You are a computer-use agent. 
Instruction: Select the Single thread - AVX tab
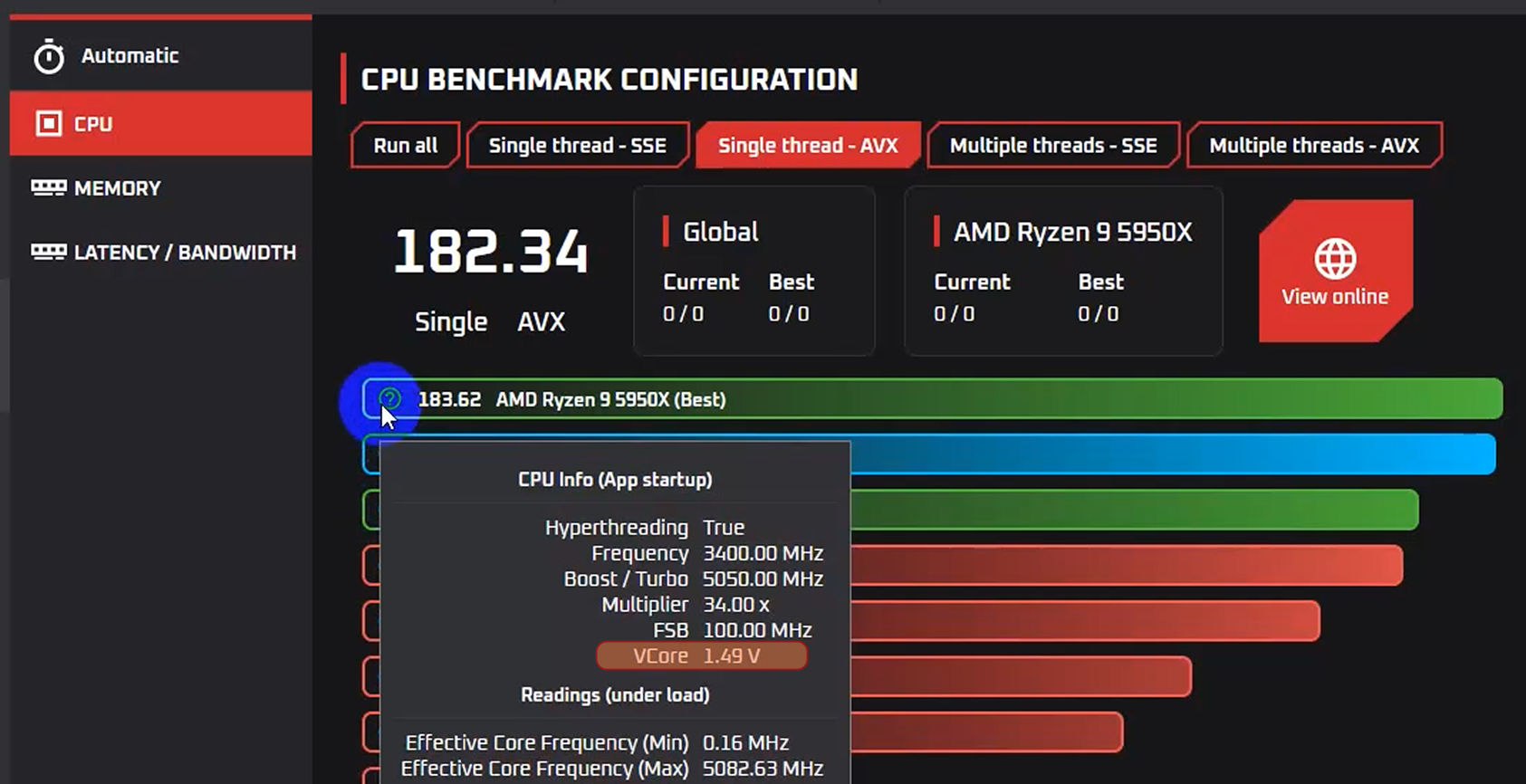point(807,146)
